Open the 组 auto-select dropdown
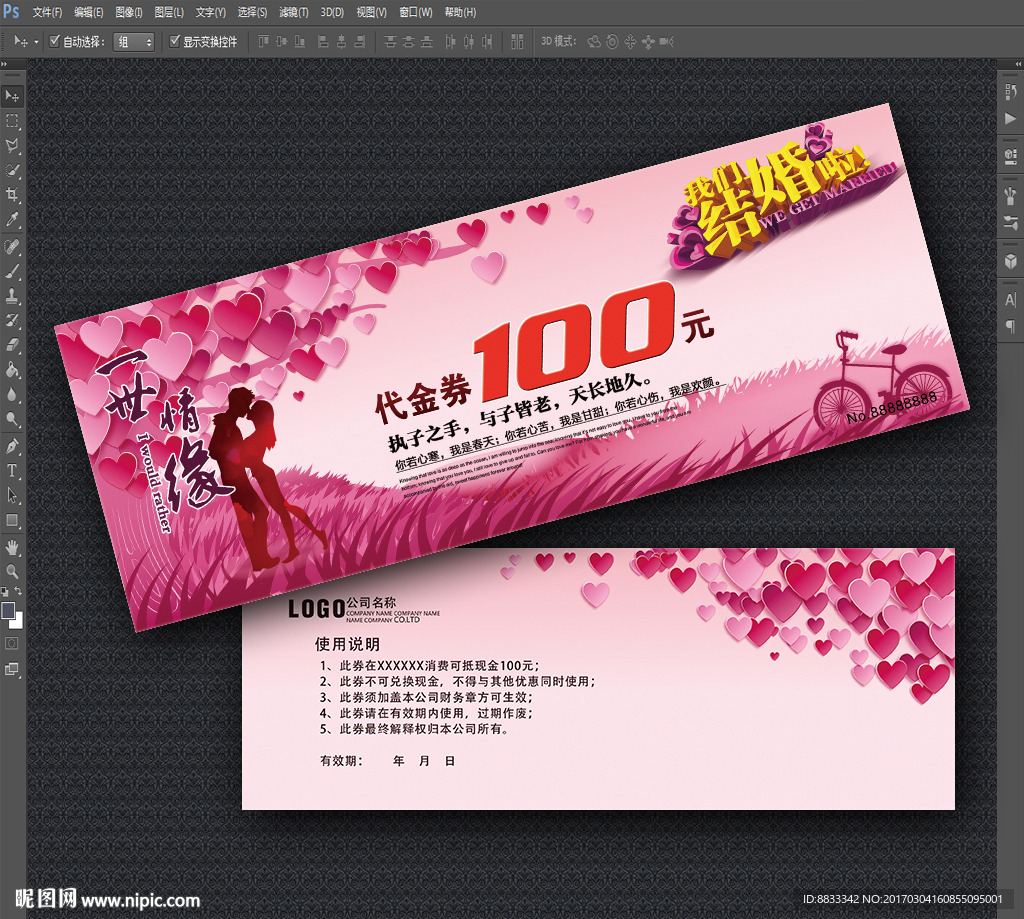1024x919 pixels. click(x=134, y=42)
